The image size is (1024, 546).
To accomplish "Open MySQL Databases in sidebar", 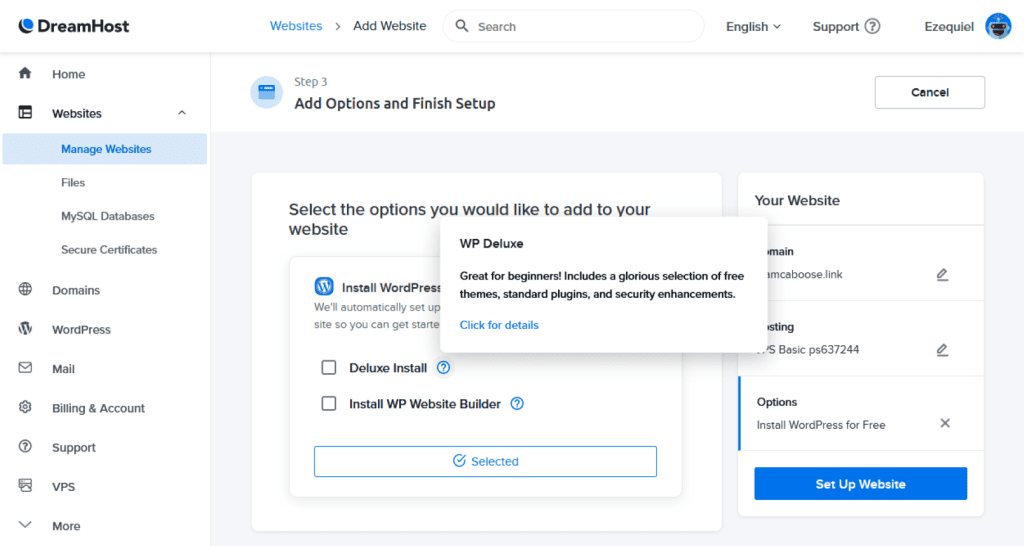I will point(107,216).
